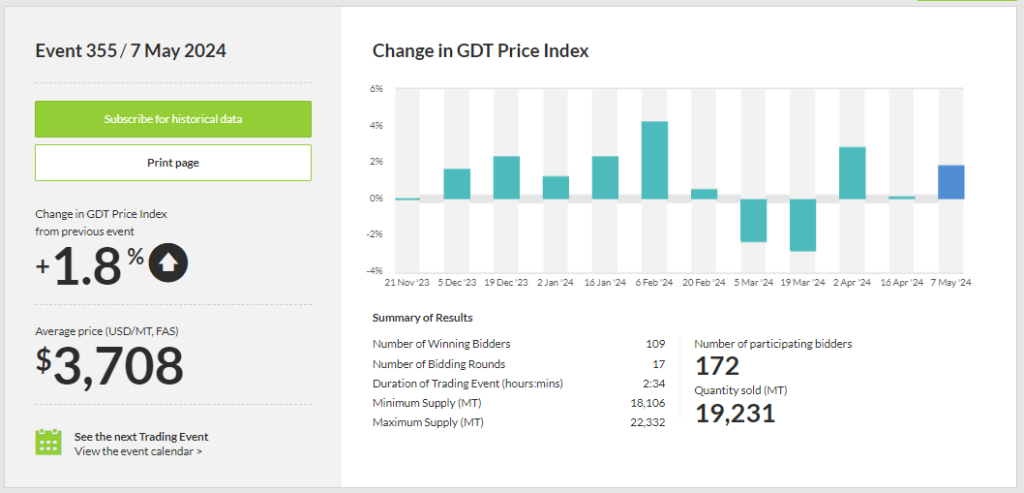Click the green calendar icon
Image resolution: width=1024 pixels, height=493 pixels.
click(x=48, y=442)
